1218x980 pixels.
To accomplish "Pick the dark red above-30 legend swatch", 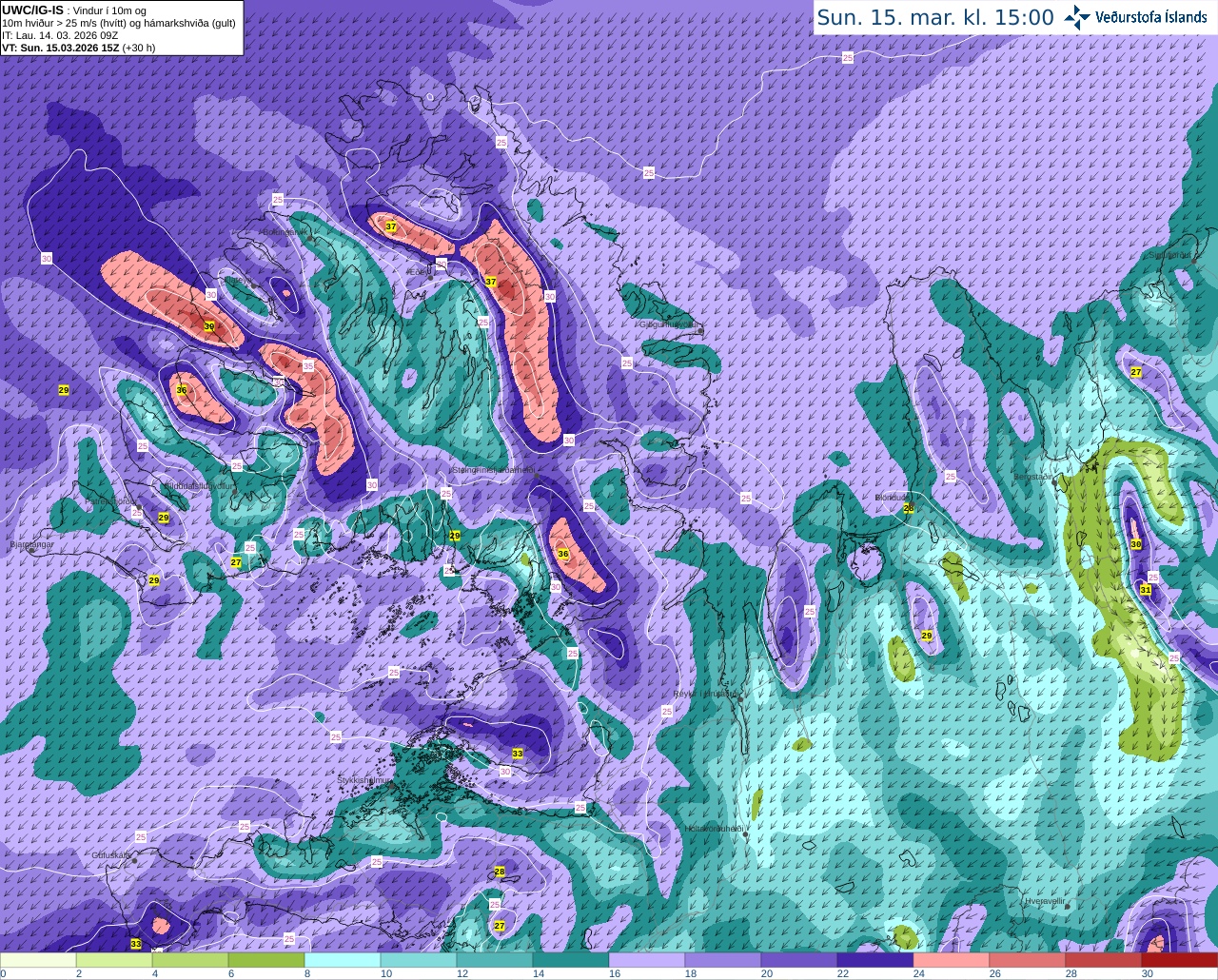I will pos(1180,960).
